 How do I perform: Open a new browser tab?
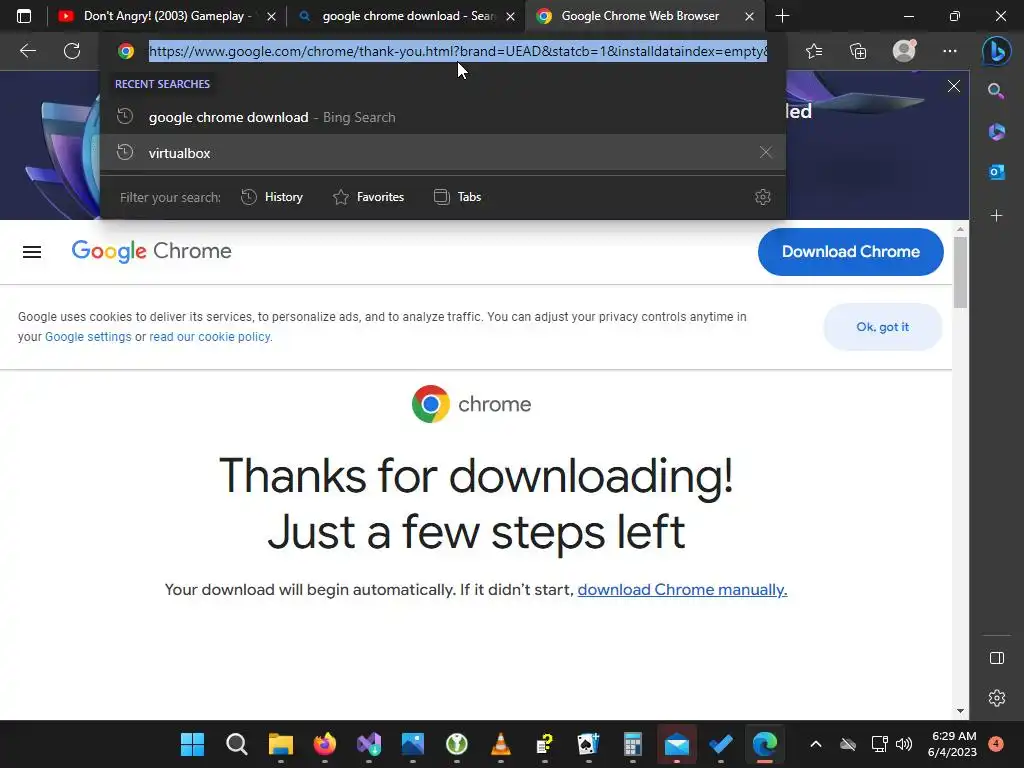pyautogui.click(x=782, y=16)
